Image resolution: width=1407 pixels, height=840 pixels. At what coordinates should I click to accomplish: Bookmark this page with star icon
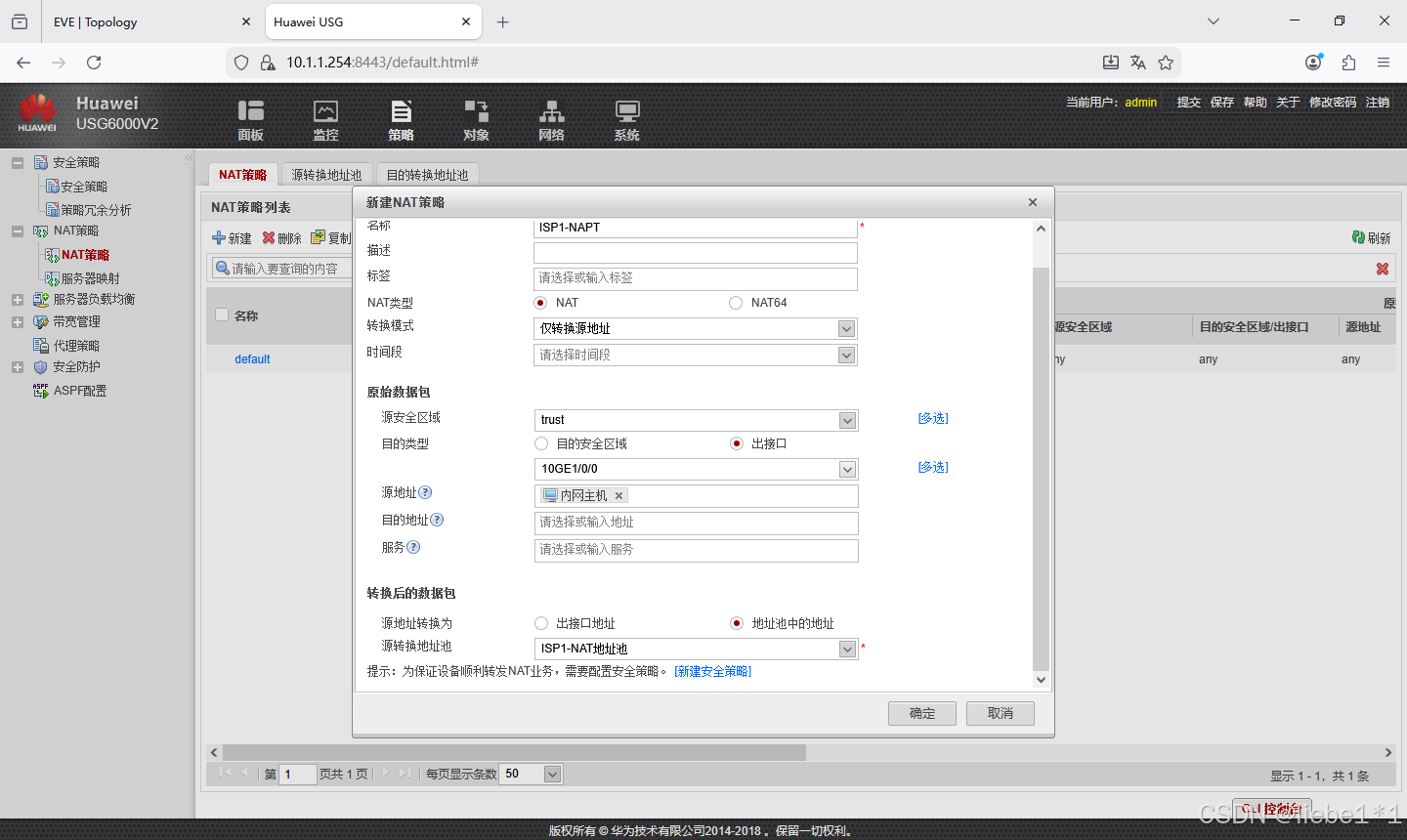pyautogui.click(x=1166, y=63)
